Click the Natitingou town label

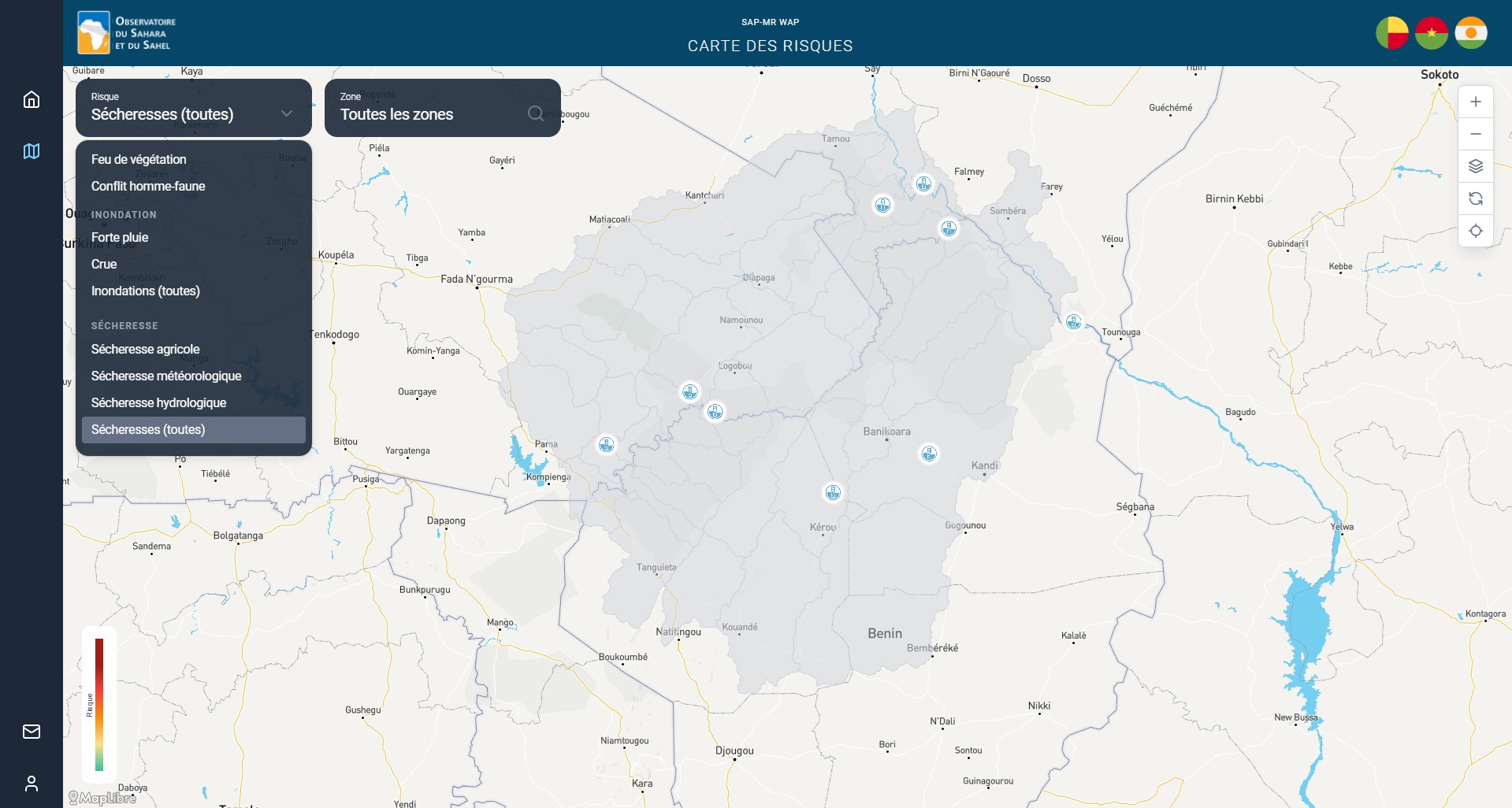[x=678, y=632]
